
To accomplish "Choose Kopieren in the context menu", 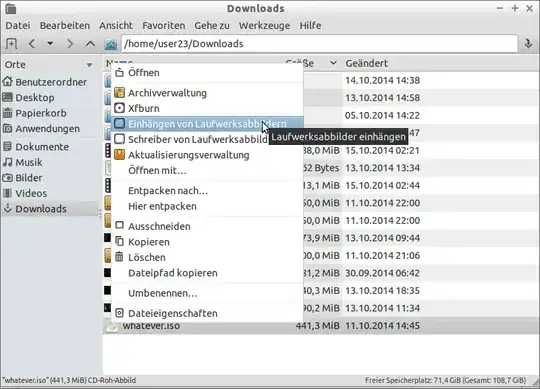I will 207,242.
